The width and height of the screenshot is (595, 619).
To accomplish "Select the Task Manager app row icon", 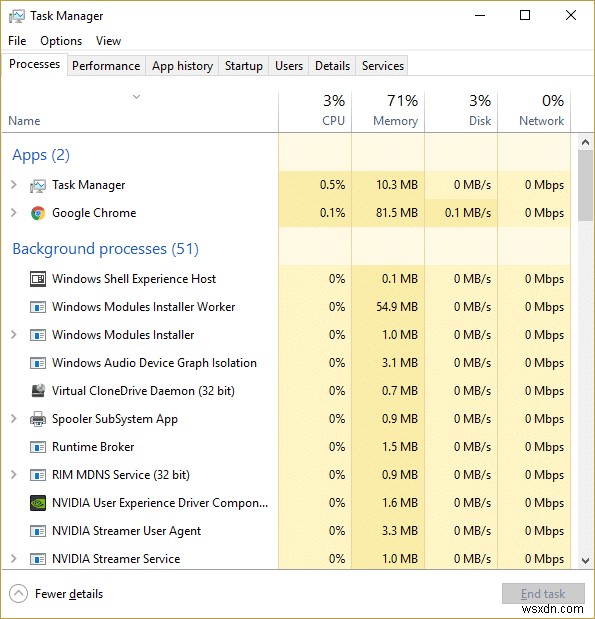I will (x=38, y=185).
